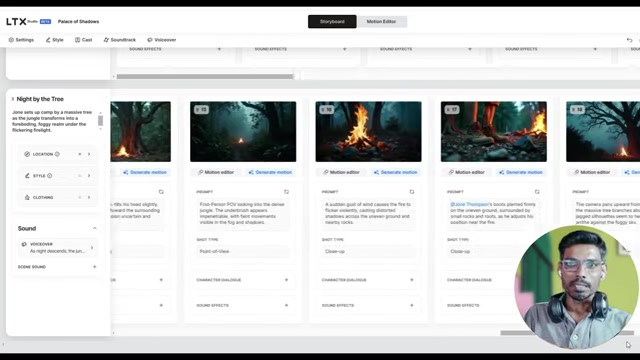
Task: Add sound effects to jungle POV shot
Action: (287, 305)
